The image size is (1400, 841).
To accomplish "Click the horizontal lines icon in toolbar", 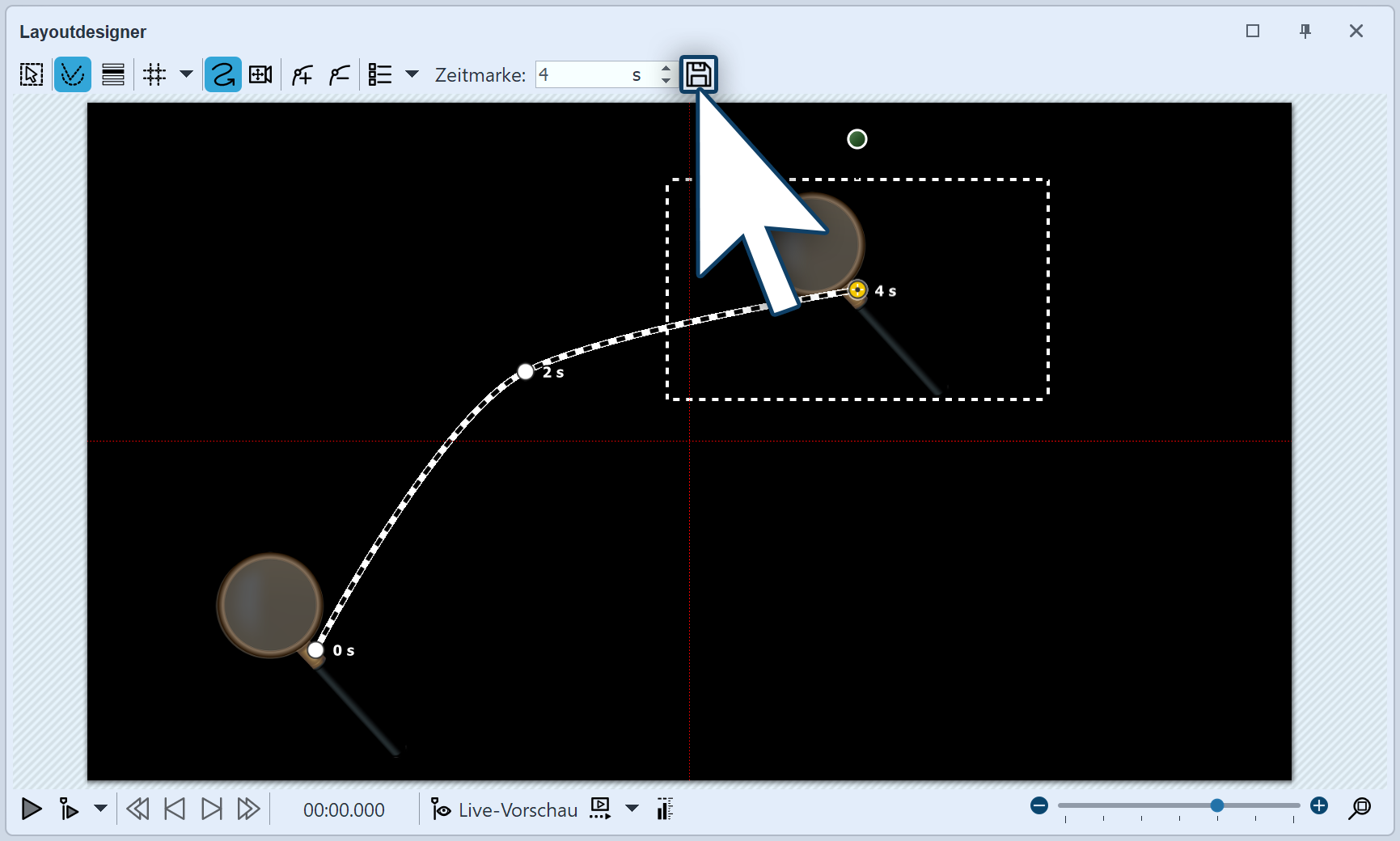I will click(x=113, y=75).
